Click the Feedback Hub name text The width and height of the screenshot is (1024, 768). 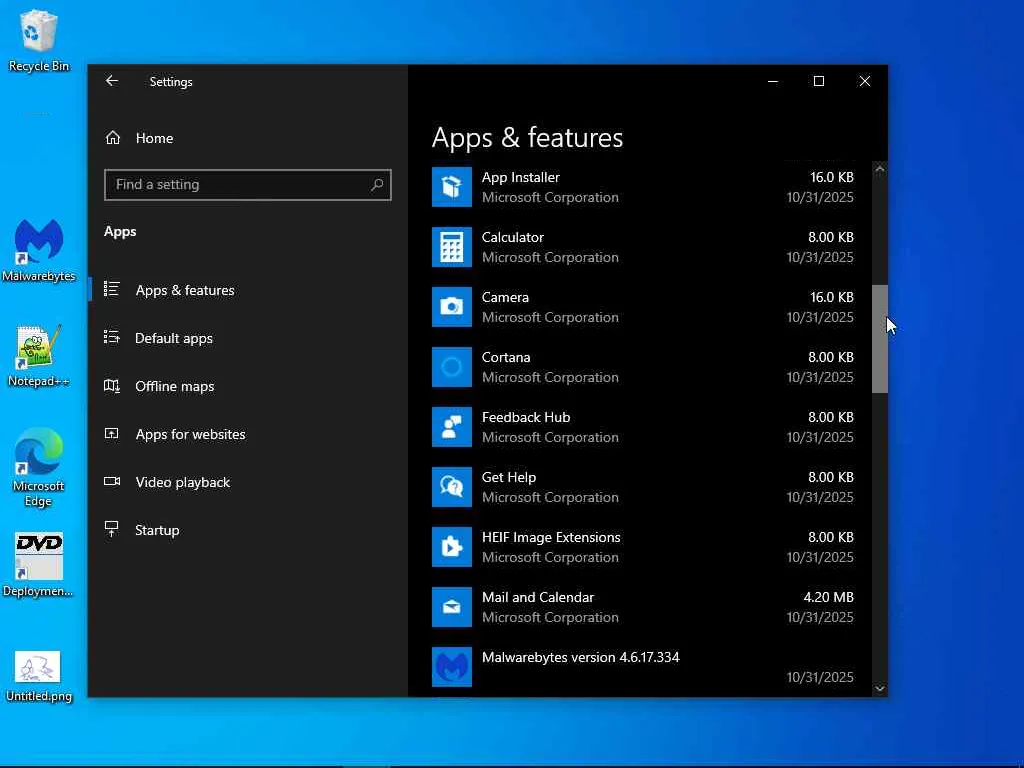526,417
